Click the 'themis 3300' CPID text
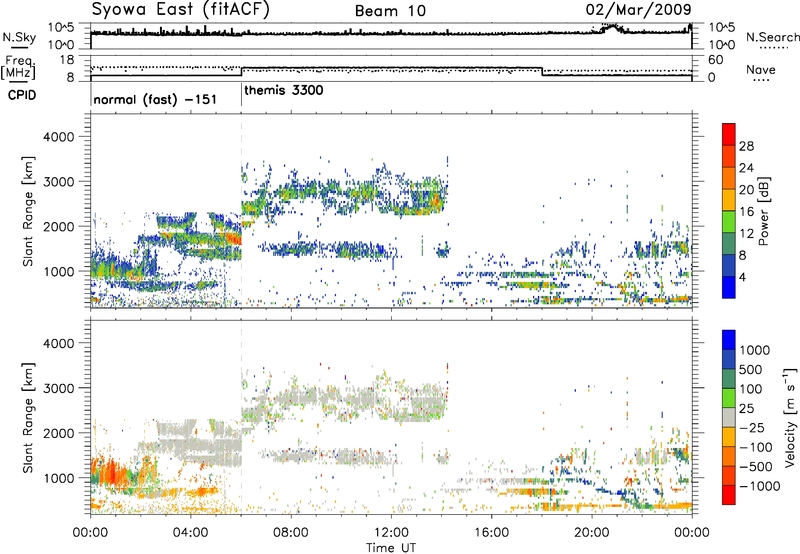 (284, 91)
